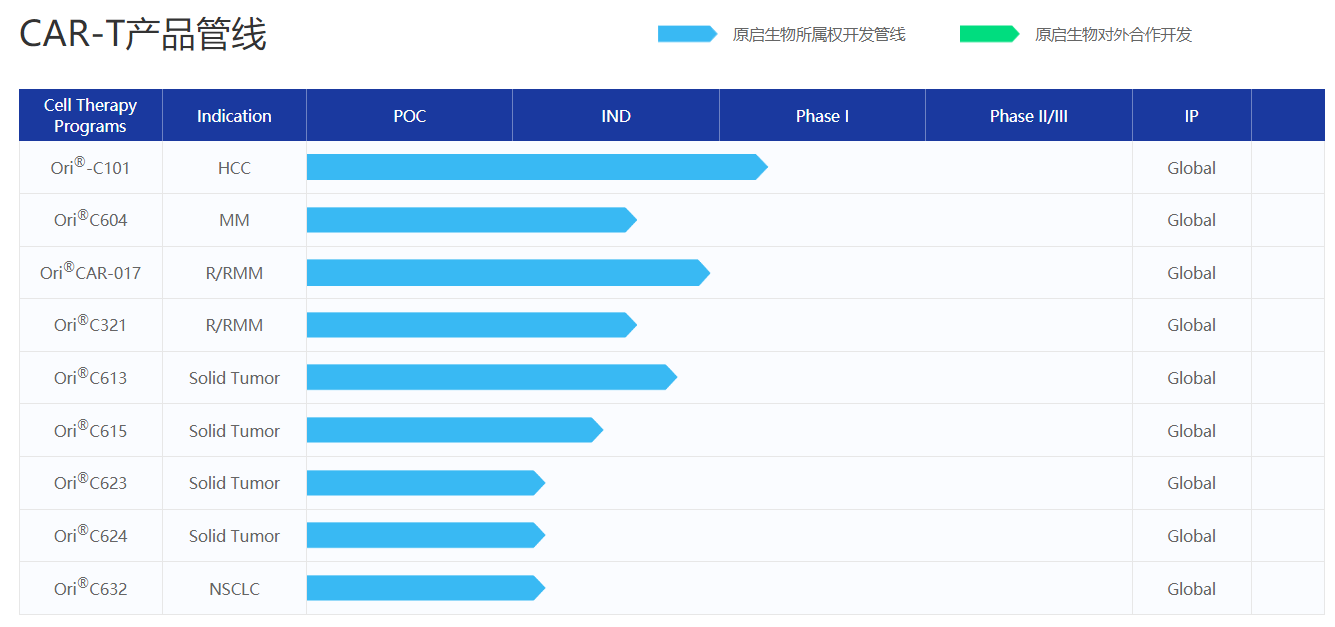Click the Ori C624 program name
The image size is (1335, 627).
point(90,536)
